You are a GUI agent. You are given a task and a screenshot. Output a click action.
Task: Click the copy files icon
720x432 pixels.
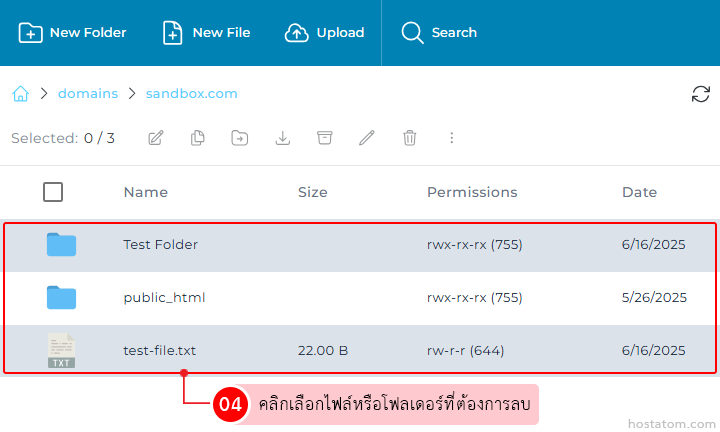pyautogui.click(x=198, y=138)
